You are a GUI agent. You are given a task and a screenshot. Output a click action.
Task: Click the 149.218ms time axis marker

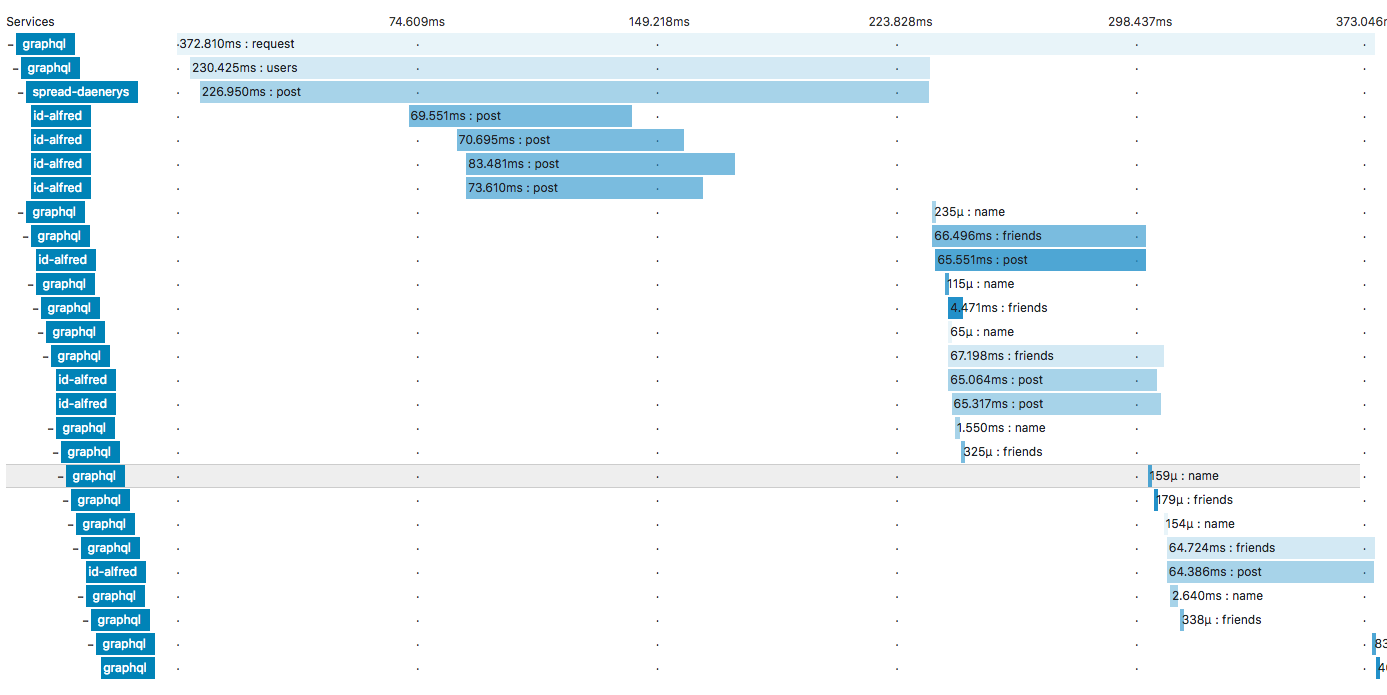click(659, 21)
